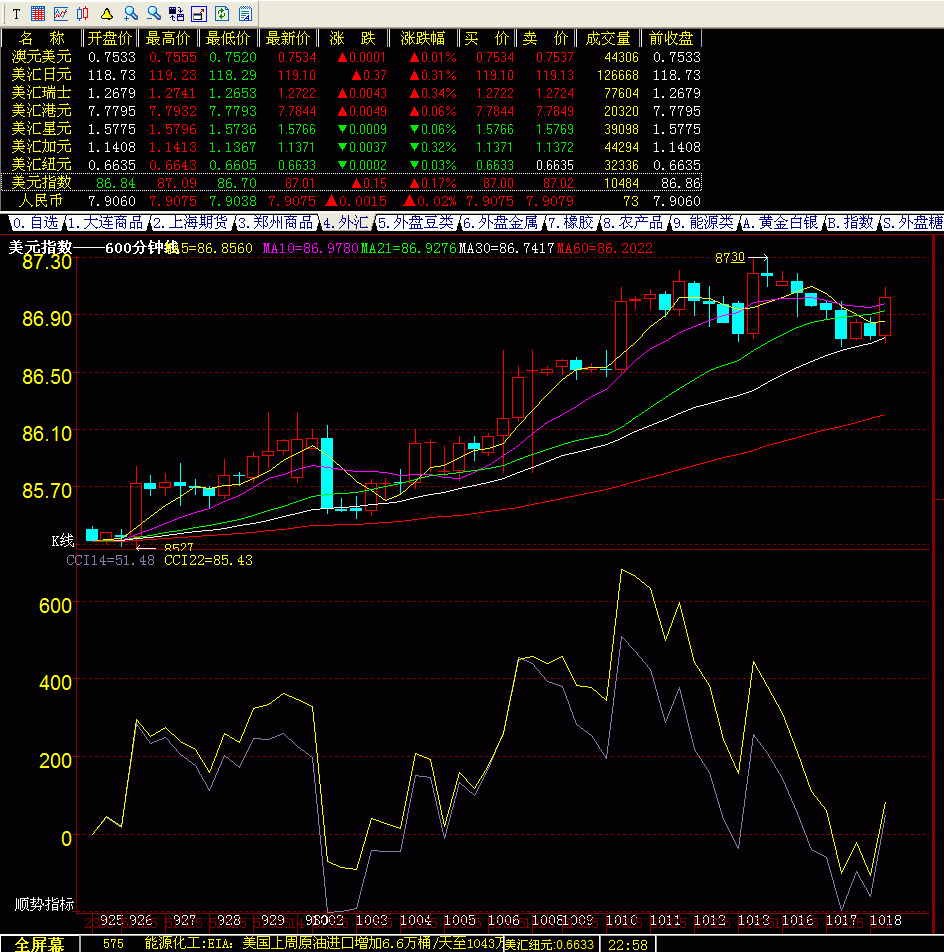The width and height of the screenshot is (944, 952).
Task: Sort by the 成交量 column header
Action: tap(608, 38)
